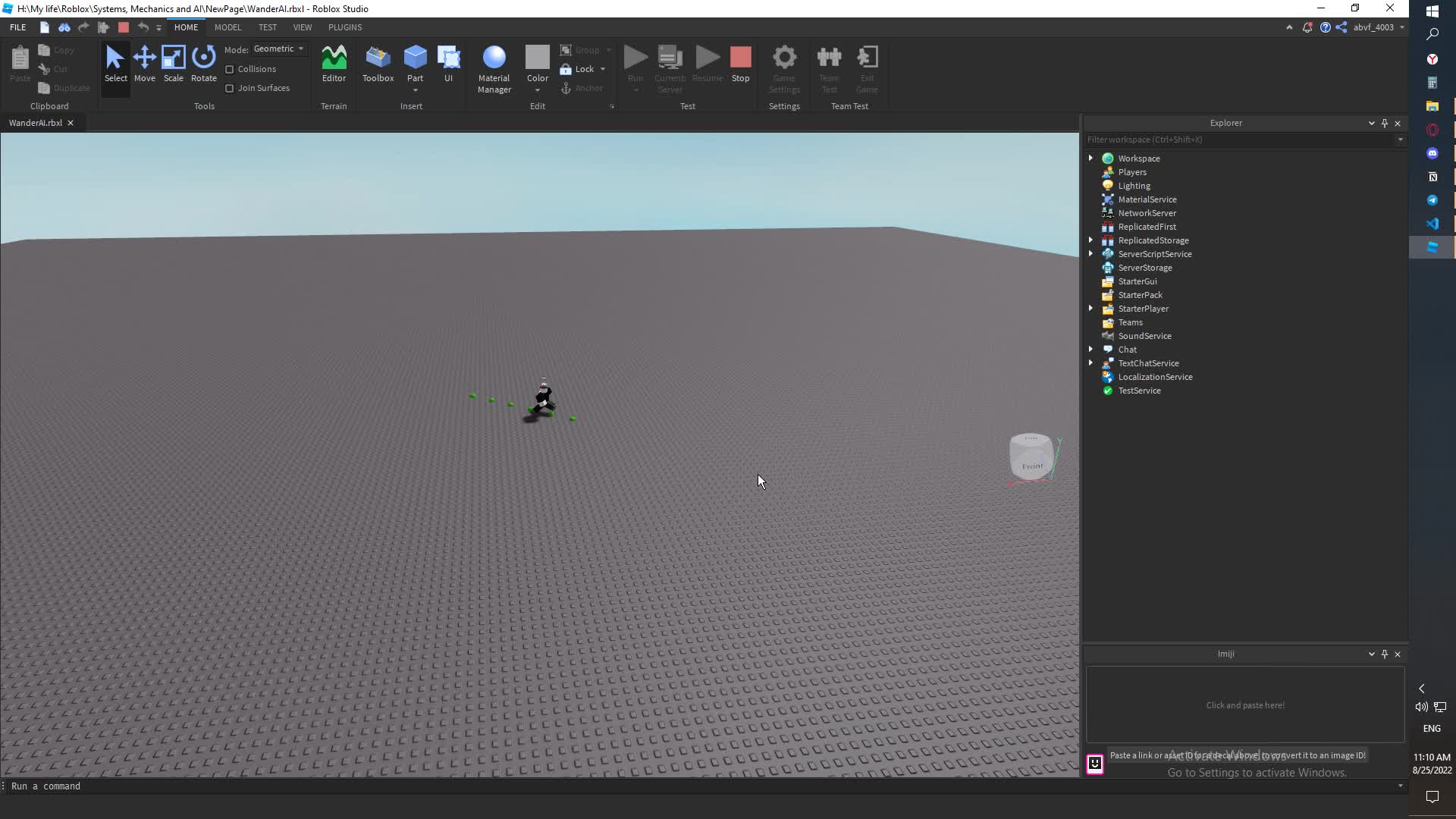Select SoundService in Explorer
The image size is (1456, 819).
1144,336
